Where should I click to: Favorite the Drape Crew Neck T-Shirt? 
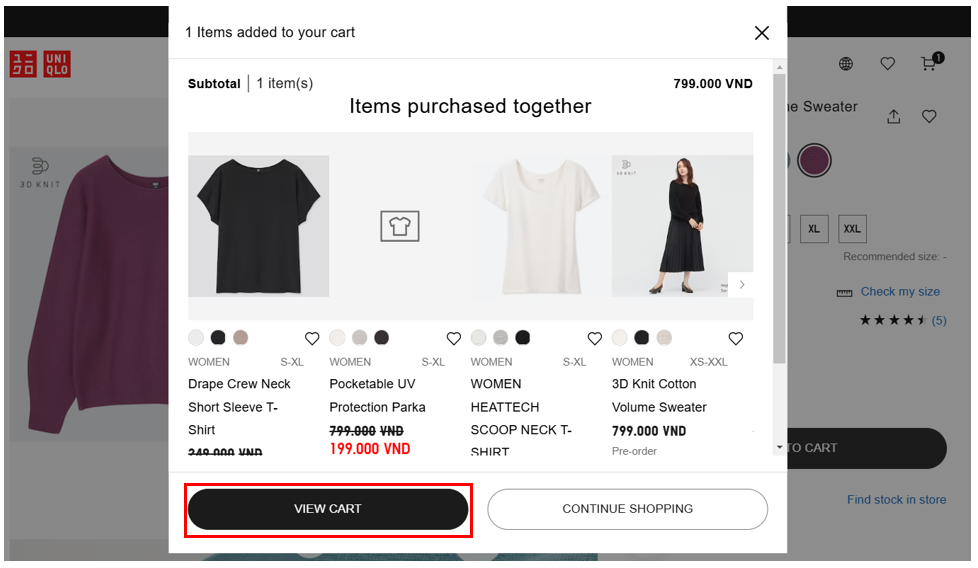coord(312,338)
